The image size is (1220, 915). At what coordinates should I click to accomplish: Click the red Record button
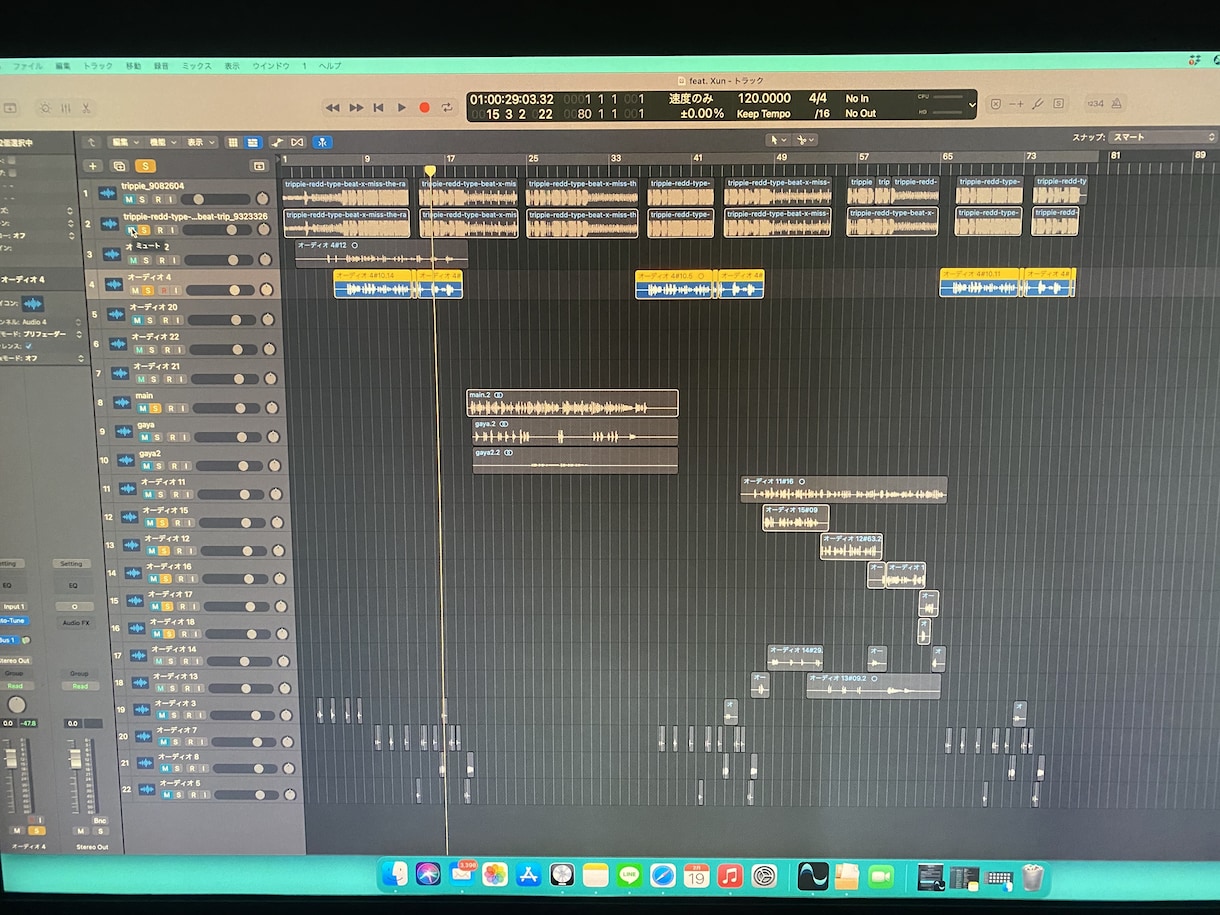[425, 107]
